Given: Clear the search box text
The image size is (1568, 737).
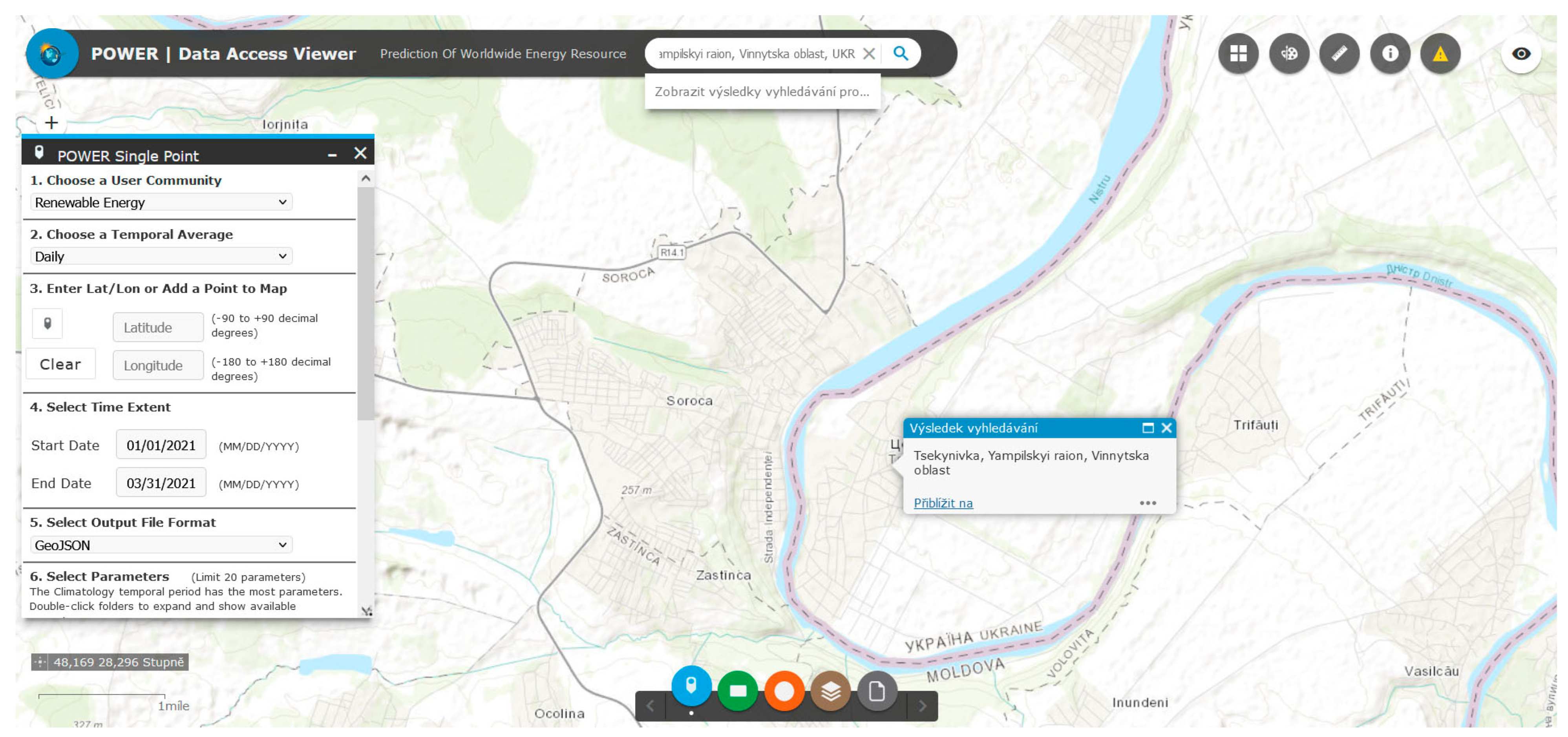Looking at the screenshot, I should [869, 53].
